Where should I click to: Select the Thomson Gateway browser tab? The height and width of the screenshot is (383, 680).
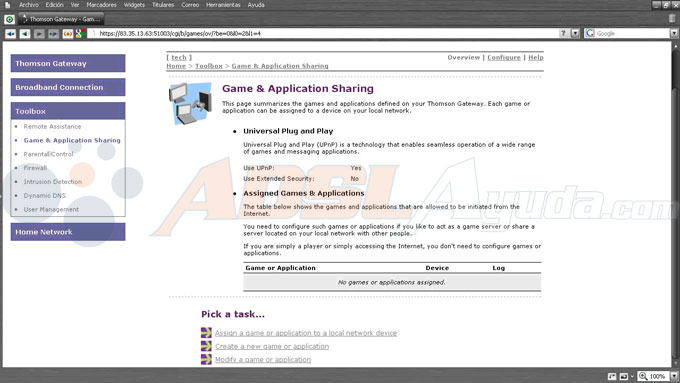[x=61, y=19]
